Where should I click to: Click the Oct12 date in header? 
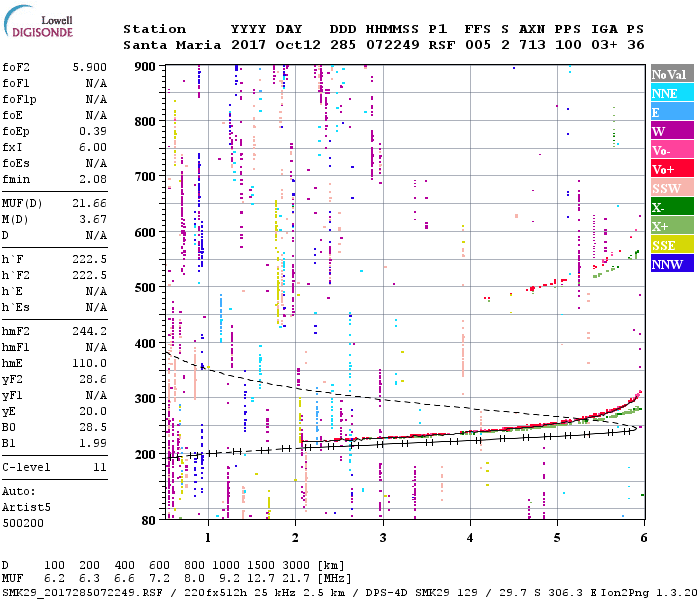point(298,45)
